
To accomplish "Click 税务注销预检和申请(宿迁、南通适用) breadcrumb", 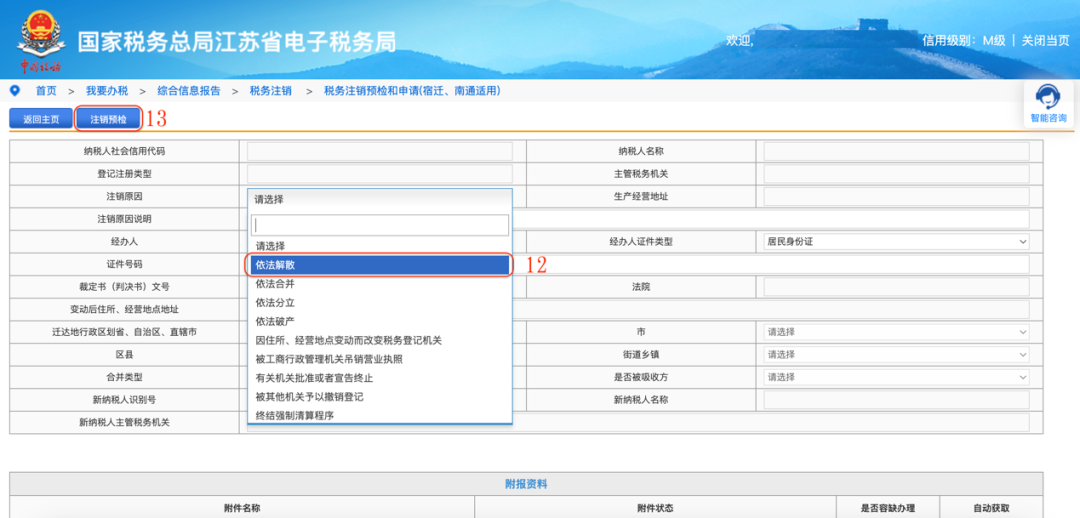I will tap(412, 91).
